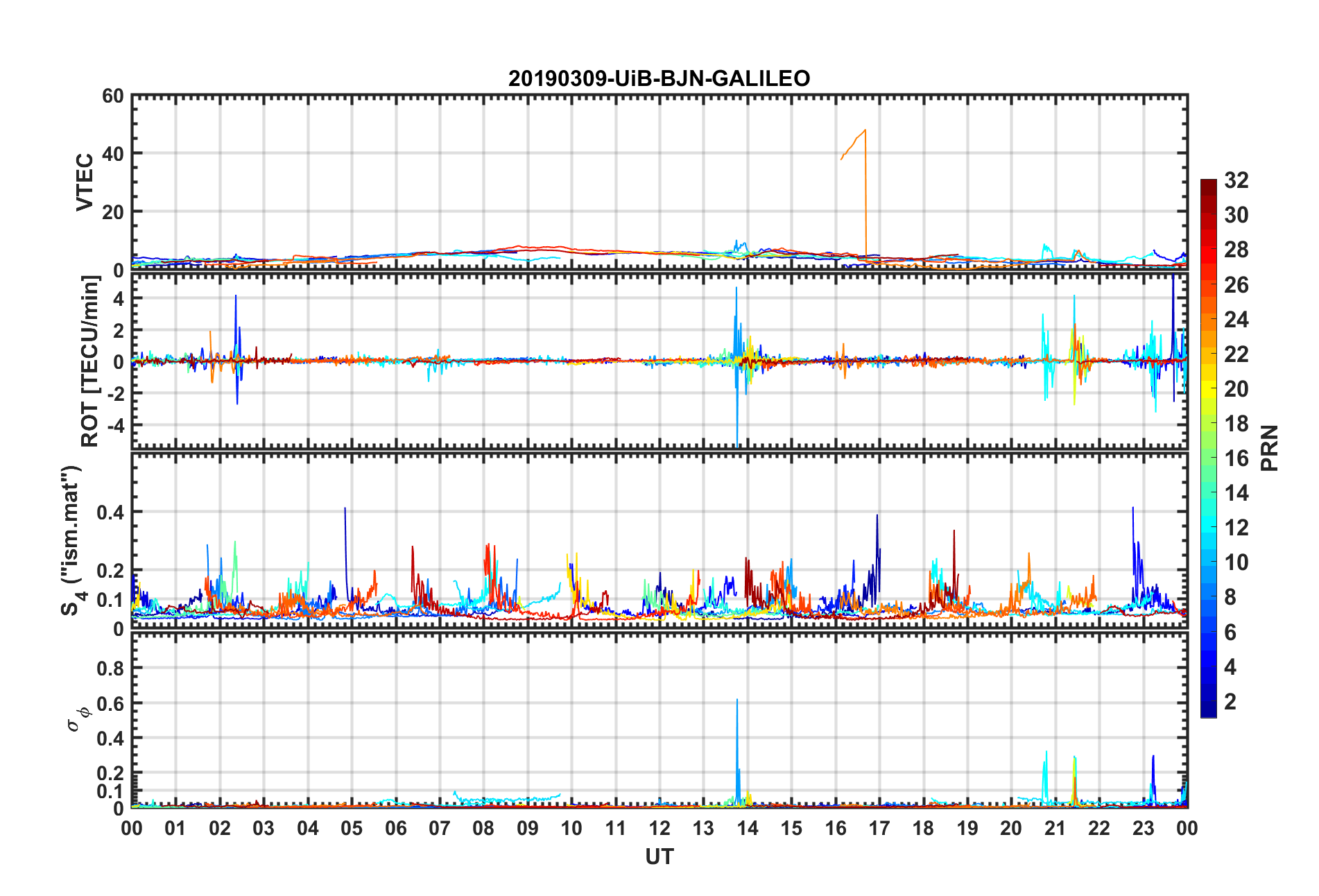This screenshot has width=1319, height=896.
Task: Click colorbar tick label 16
Action: (x=1236, y=458)
